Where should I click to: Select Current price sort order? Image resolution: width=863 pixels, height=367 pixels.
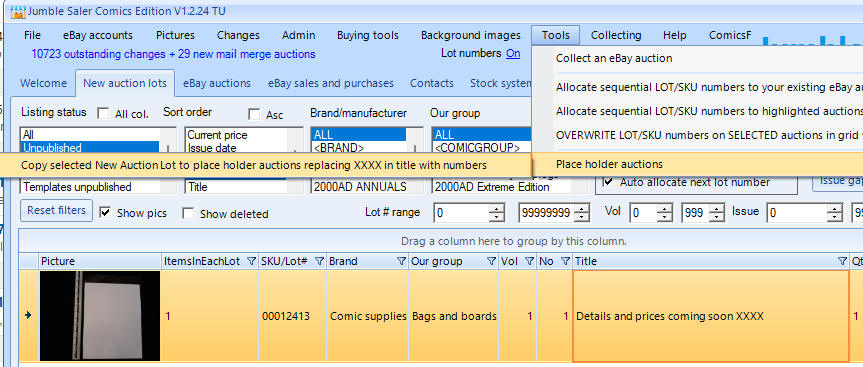(x=236, y=135)
